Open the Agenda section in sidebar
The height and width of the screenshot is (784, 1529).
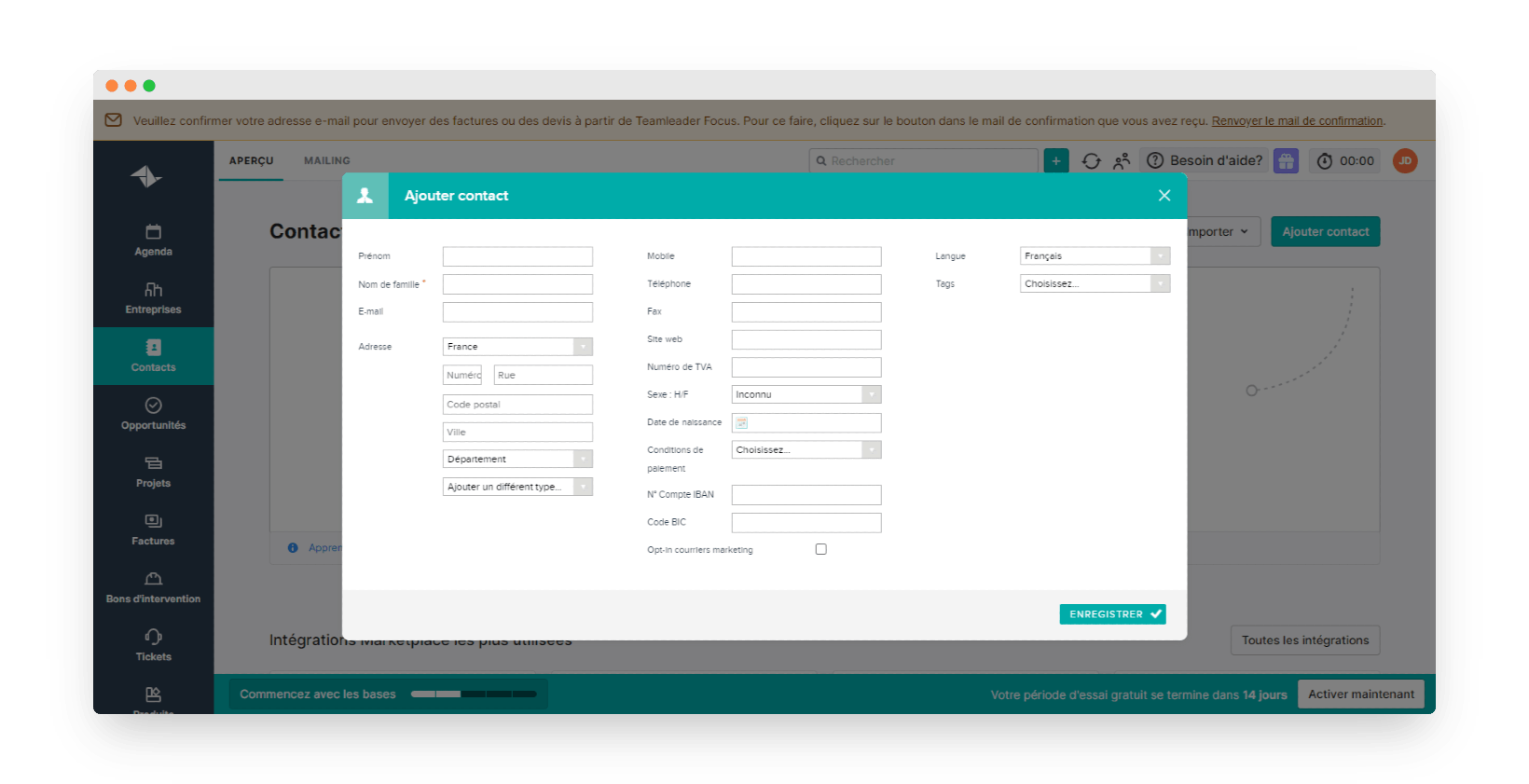point(153,241)
